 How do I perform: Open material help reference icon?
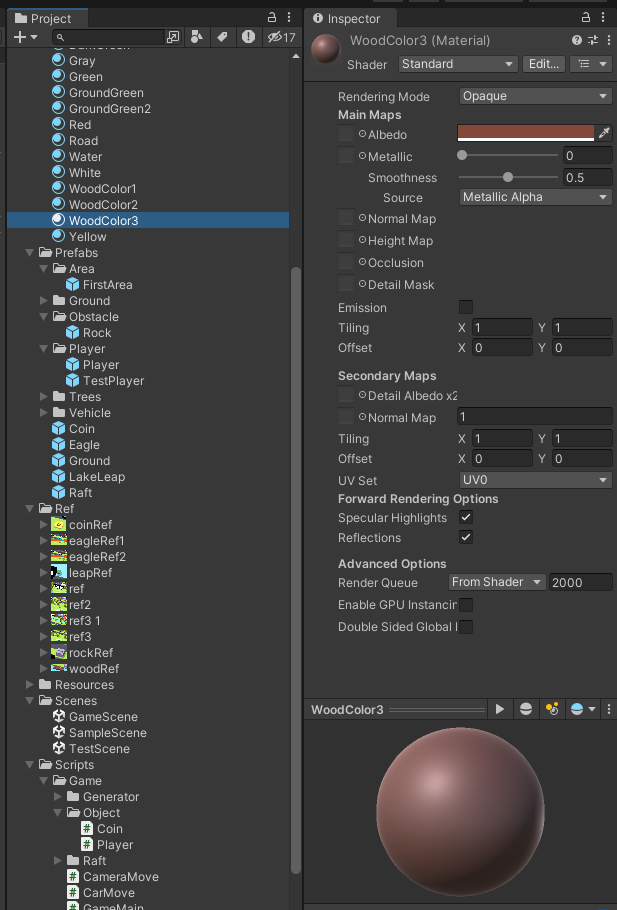(x=576, y=40)
